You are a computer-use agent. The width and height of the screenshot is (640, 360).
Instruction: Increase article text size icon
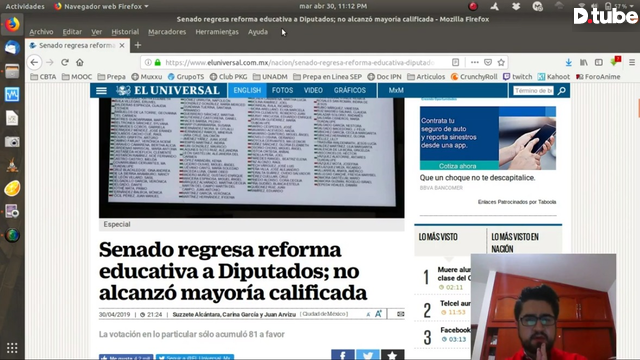[x=378, y=314]
